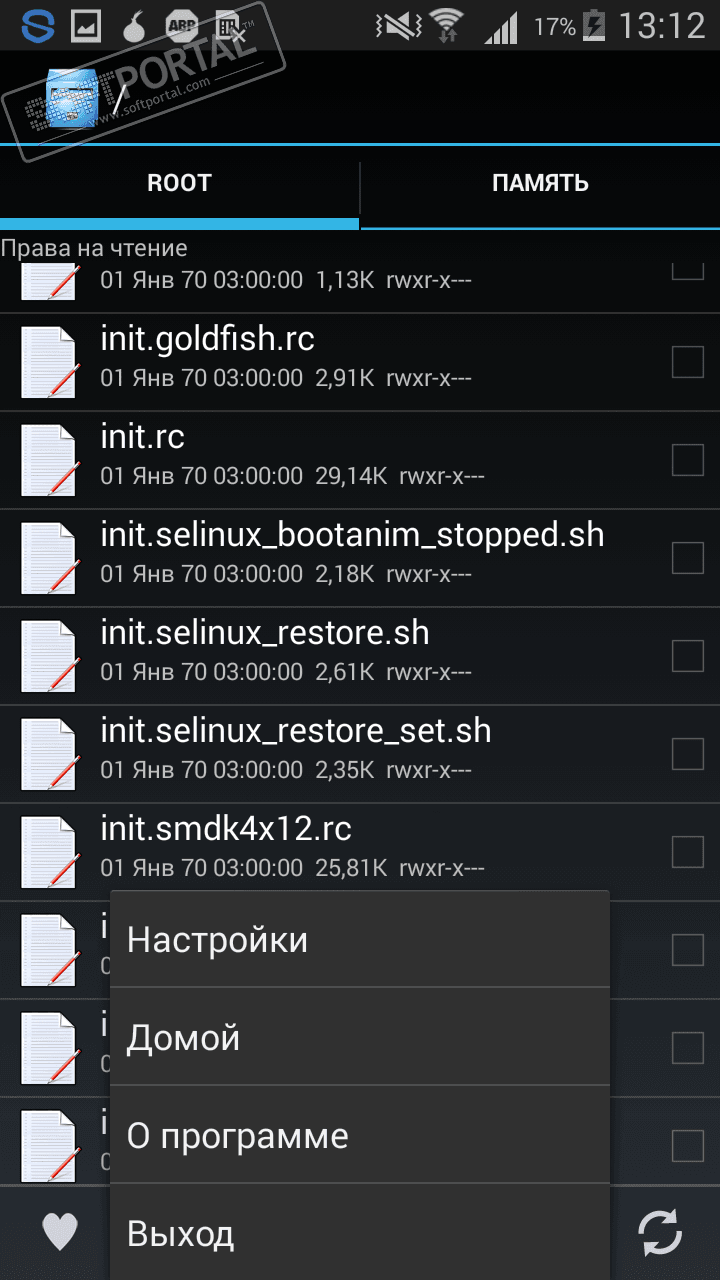Check the init.rc checkbox

[687, 460]
